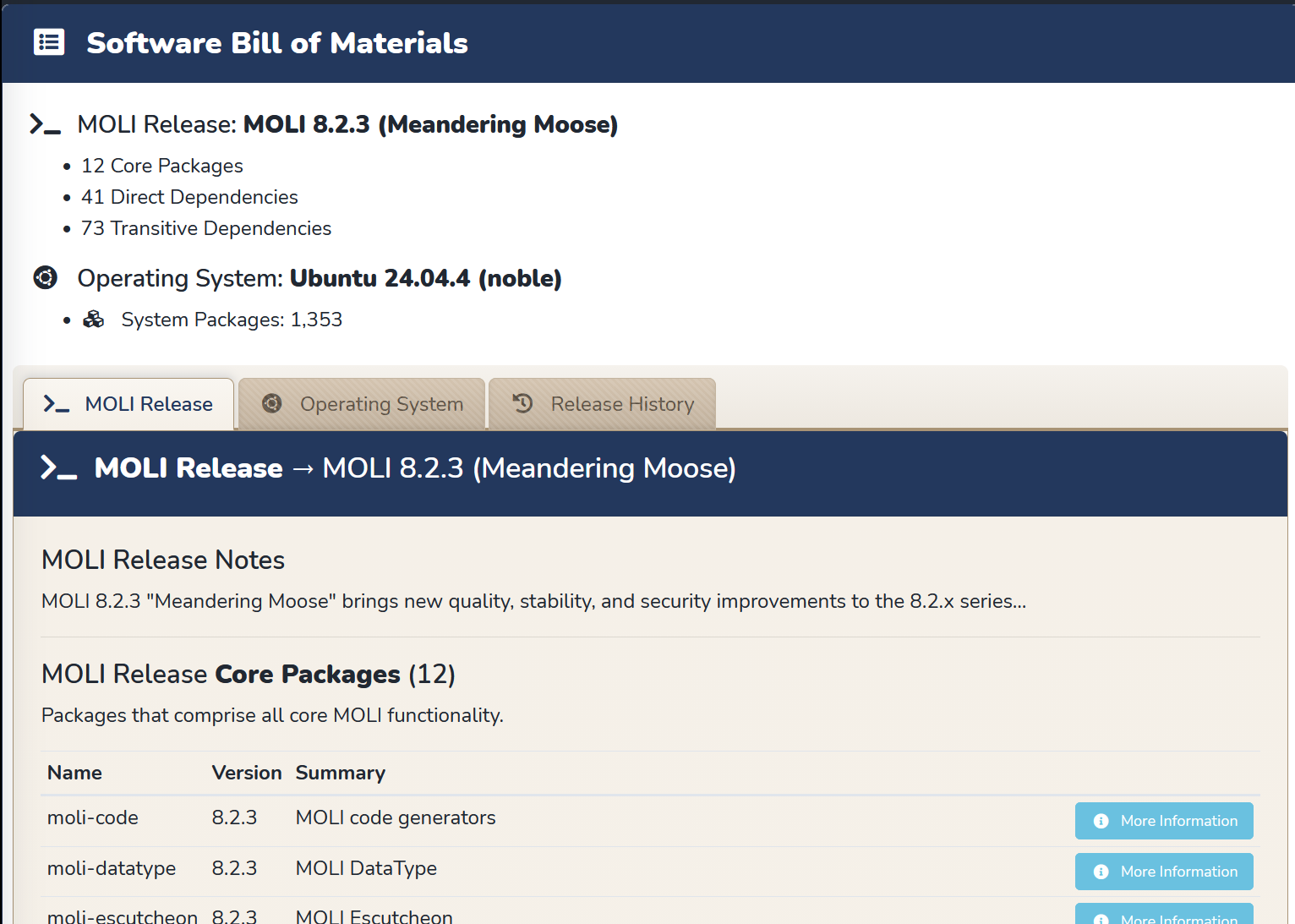Click the 'MOLI Release Notes' heading
The height and width of the screenshot is (924, 1295).
point(163,560)
